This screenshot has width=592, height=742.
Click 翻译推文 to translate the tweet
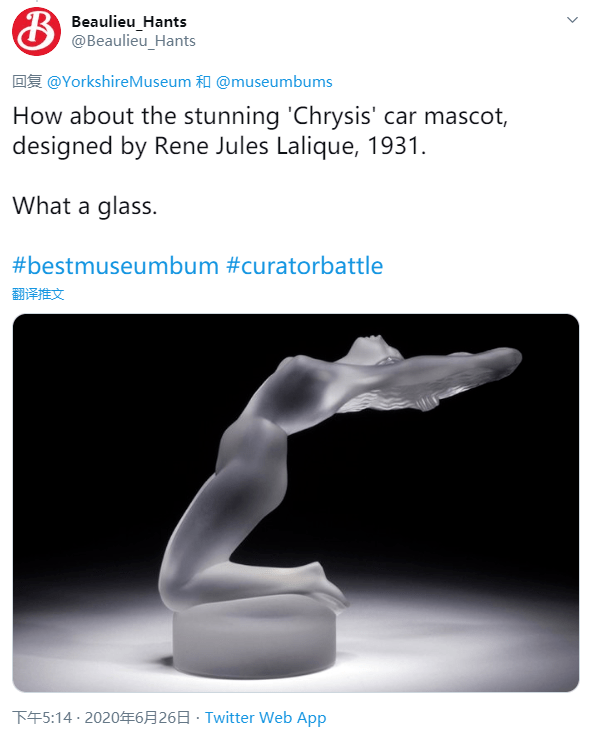(x=38, y=294)
